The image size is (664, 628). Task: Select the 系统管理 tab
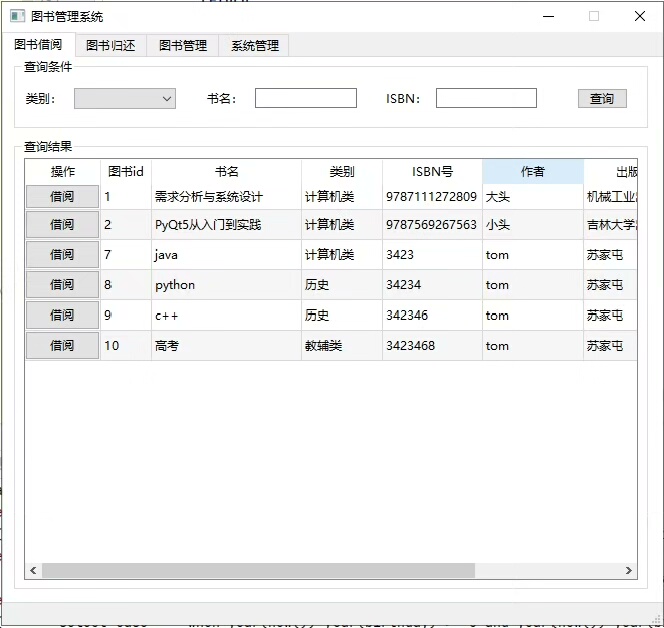255,45
